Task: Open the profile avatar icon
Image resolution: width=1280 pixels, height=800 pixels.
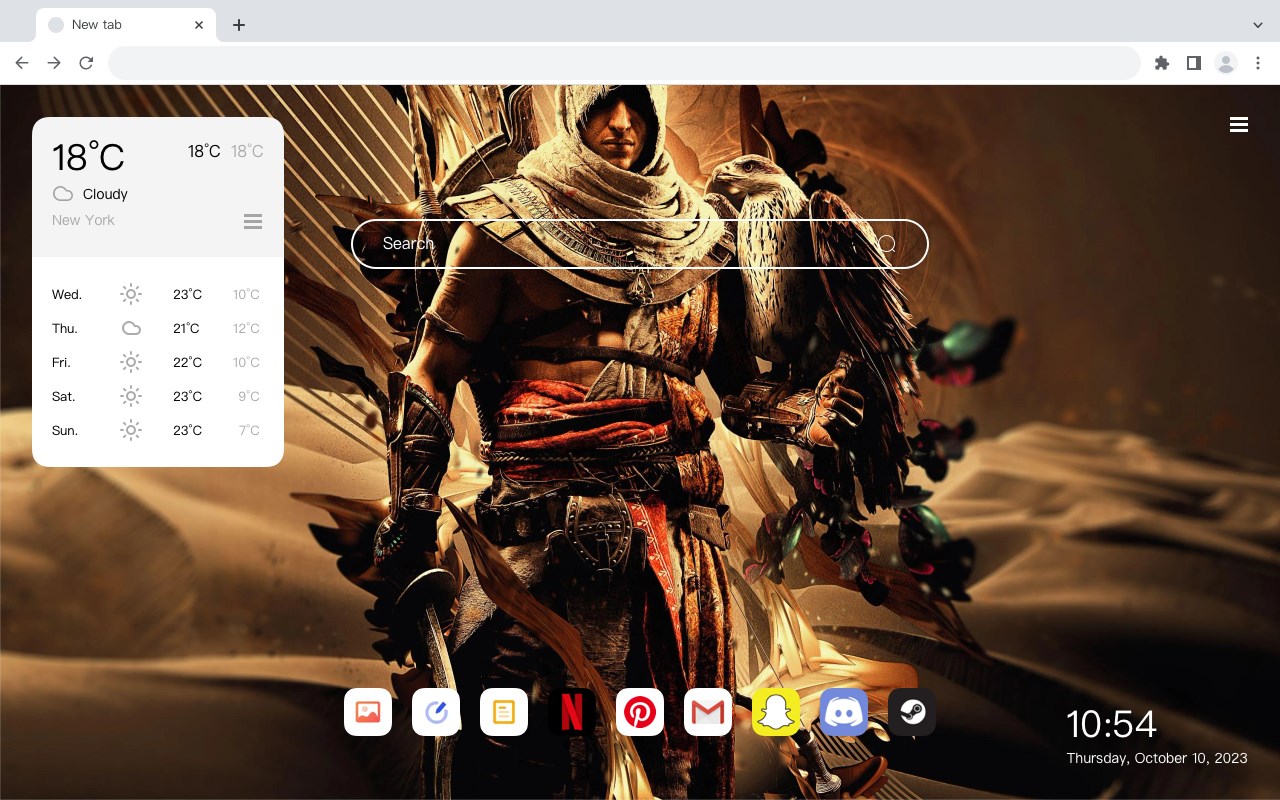Action: pyautogui.click(x=1226, y=63)
